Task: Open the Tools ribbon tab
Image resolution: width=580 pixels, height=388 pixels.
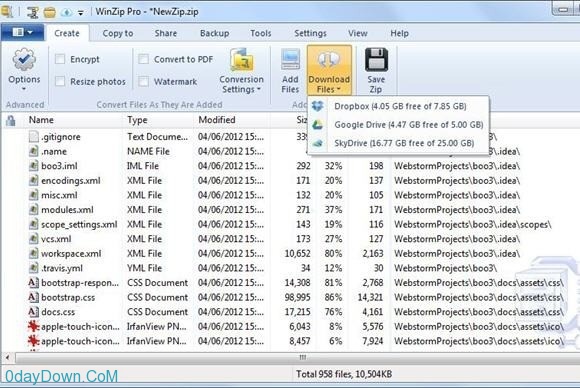Action: click(261, 33)
